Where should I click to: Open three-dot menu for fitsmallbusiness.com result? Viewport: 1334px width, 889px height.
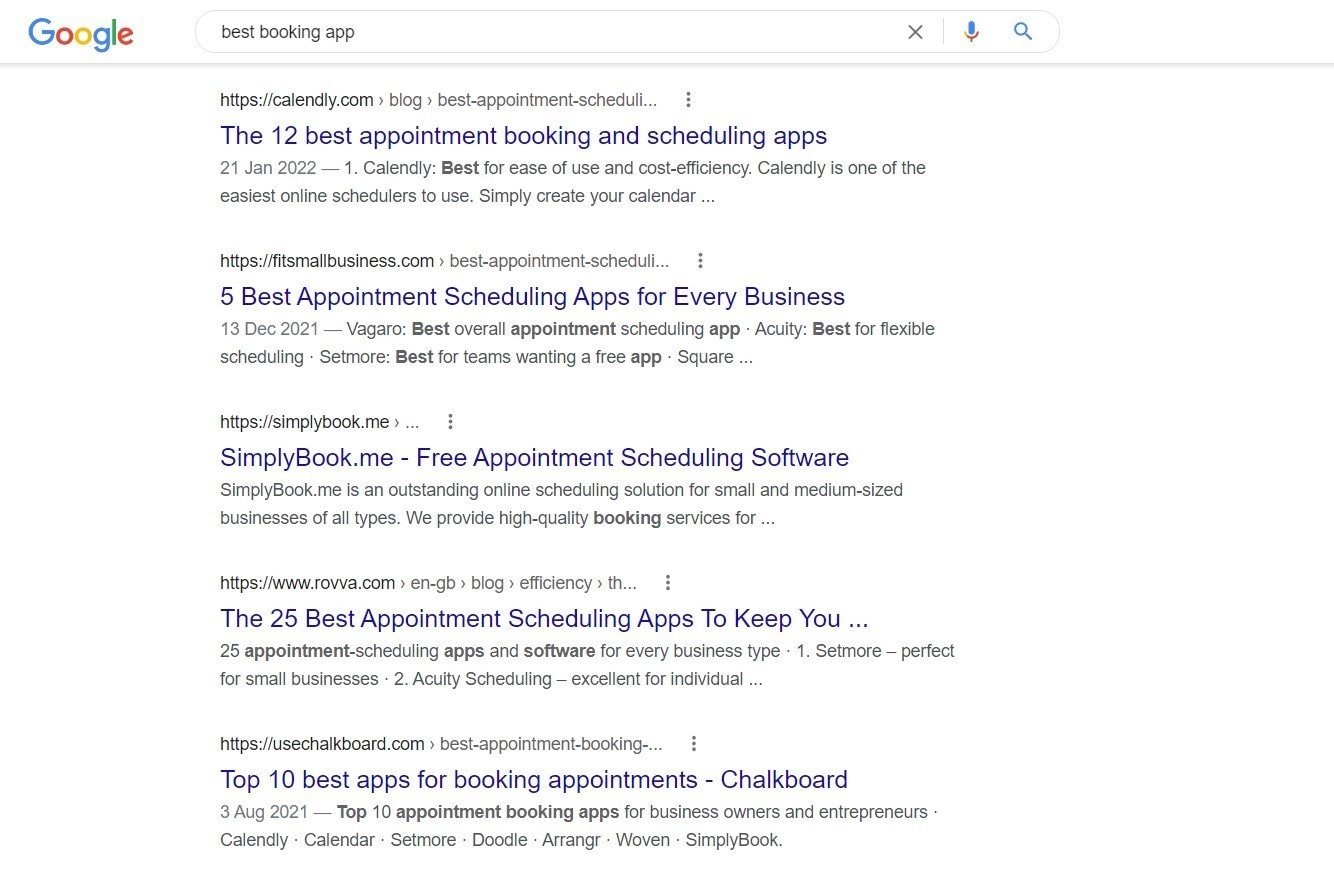[700, 261]
